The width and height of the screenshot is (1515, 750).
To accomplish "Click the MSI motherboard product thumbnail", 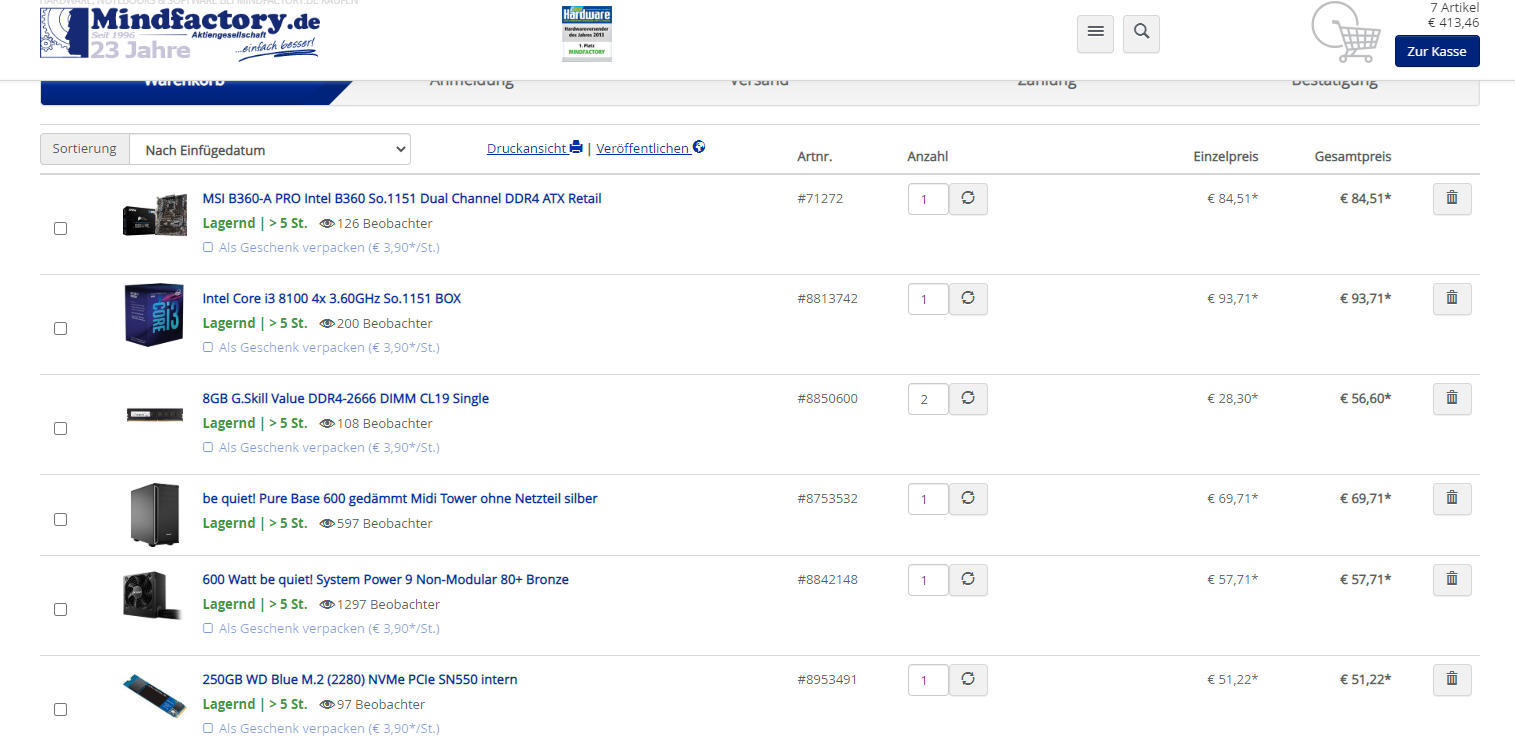I will (154, 216).
